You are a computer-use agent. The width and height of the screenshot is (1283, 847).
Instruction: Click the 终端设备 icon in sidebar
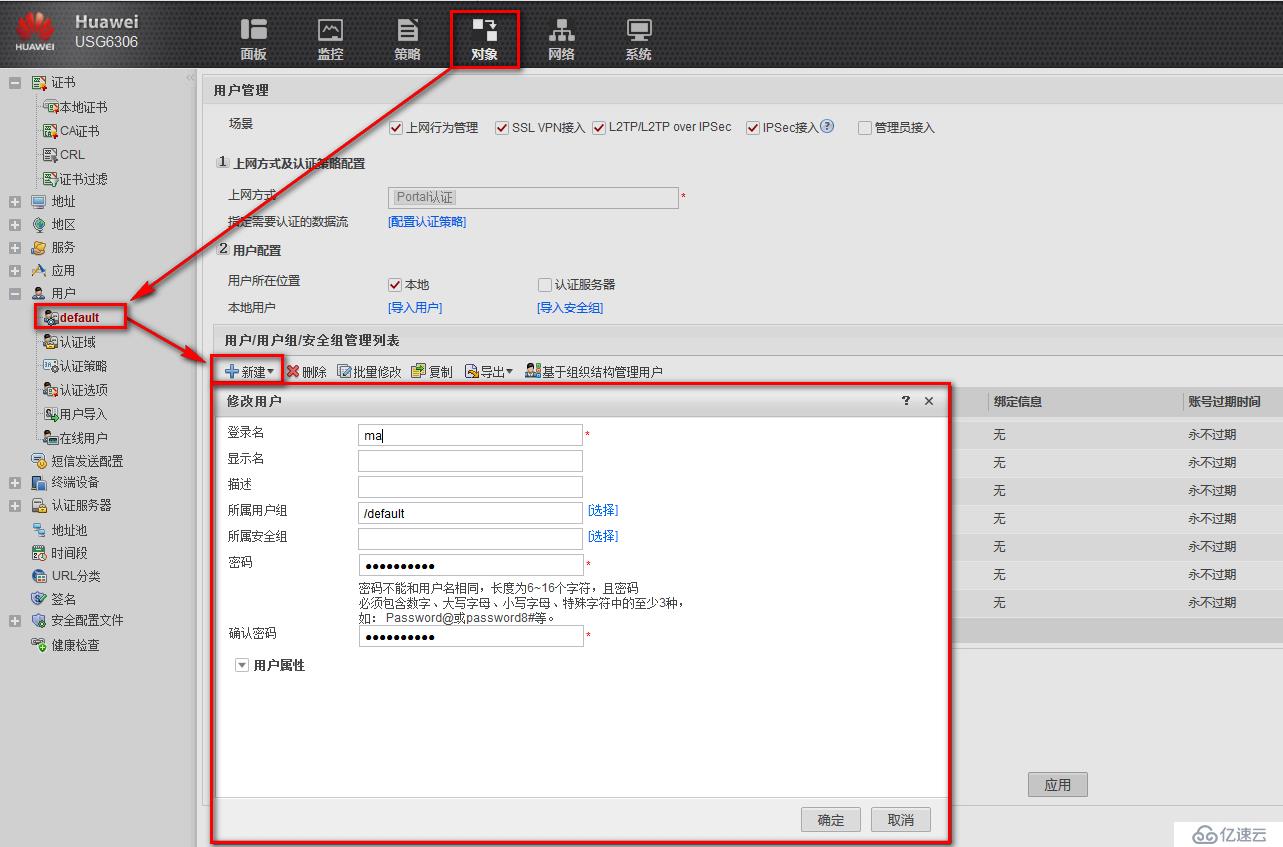pyautogui.click(x=39, y=483)
